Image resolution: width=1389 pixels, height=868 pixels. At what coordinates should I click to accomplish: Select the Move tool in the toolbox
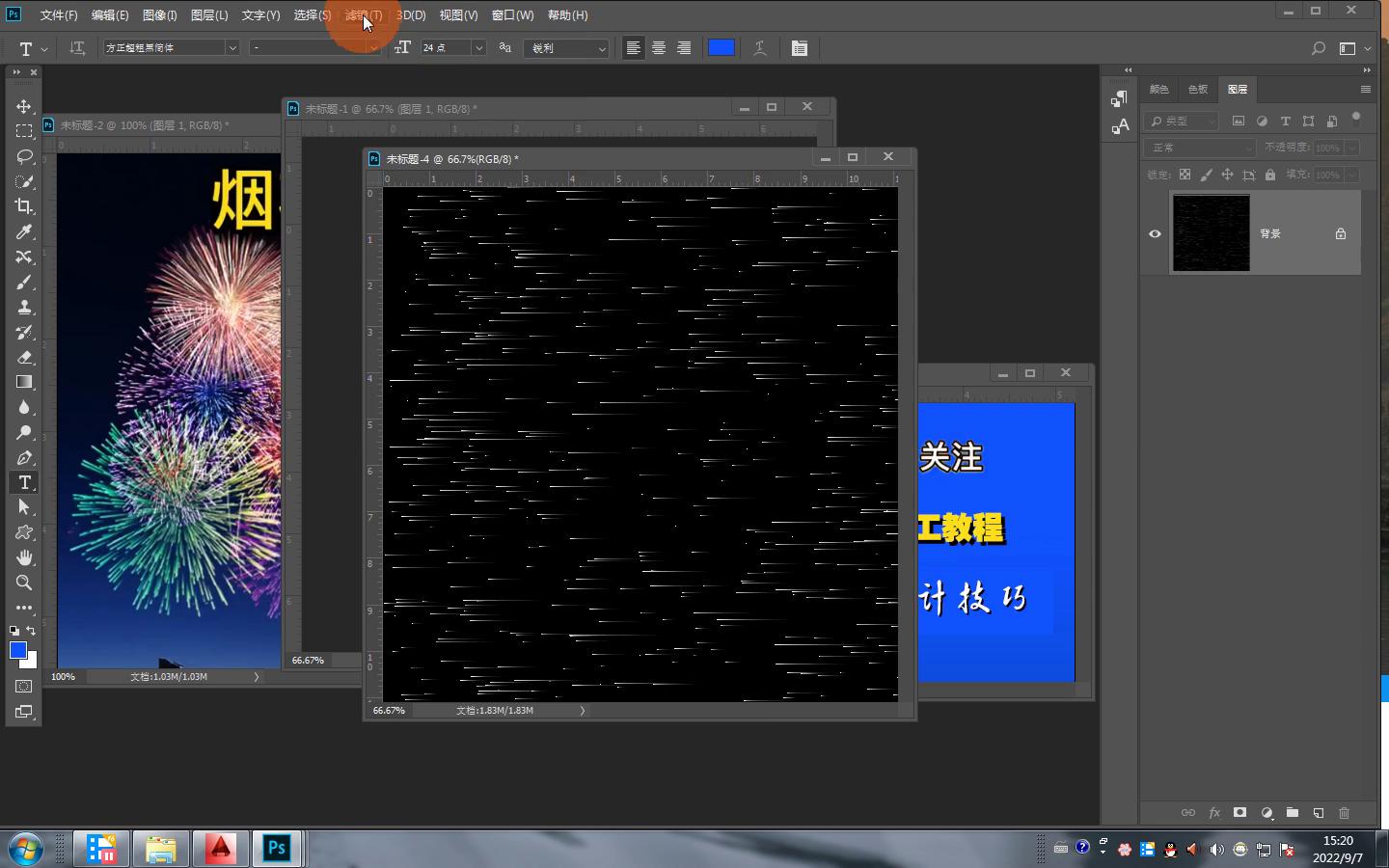click(x=24, y=106)
